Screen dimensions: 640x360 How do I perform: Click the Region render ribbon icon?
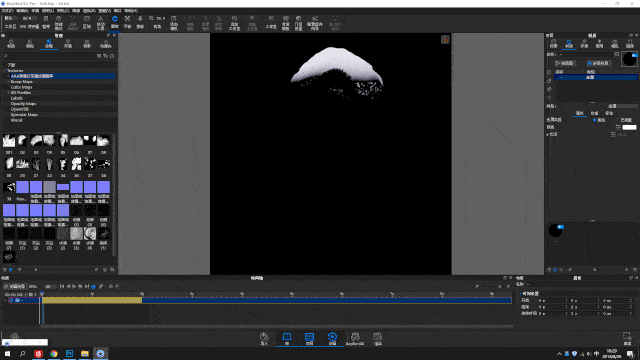(87, 22)
